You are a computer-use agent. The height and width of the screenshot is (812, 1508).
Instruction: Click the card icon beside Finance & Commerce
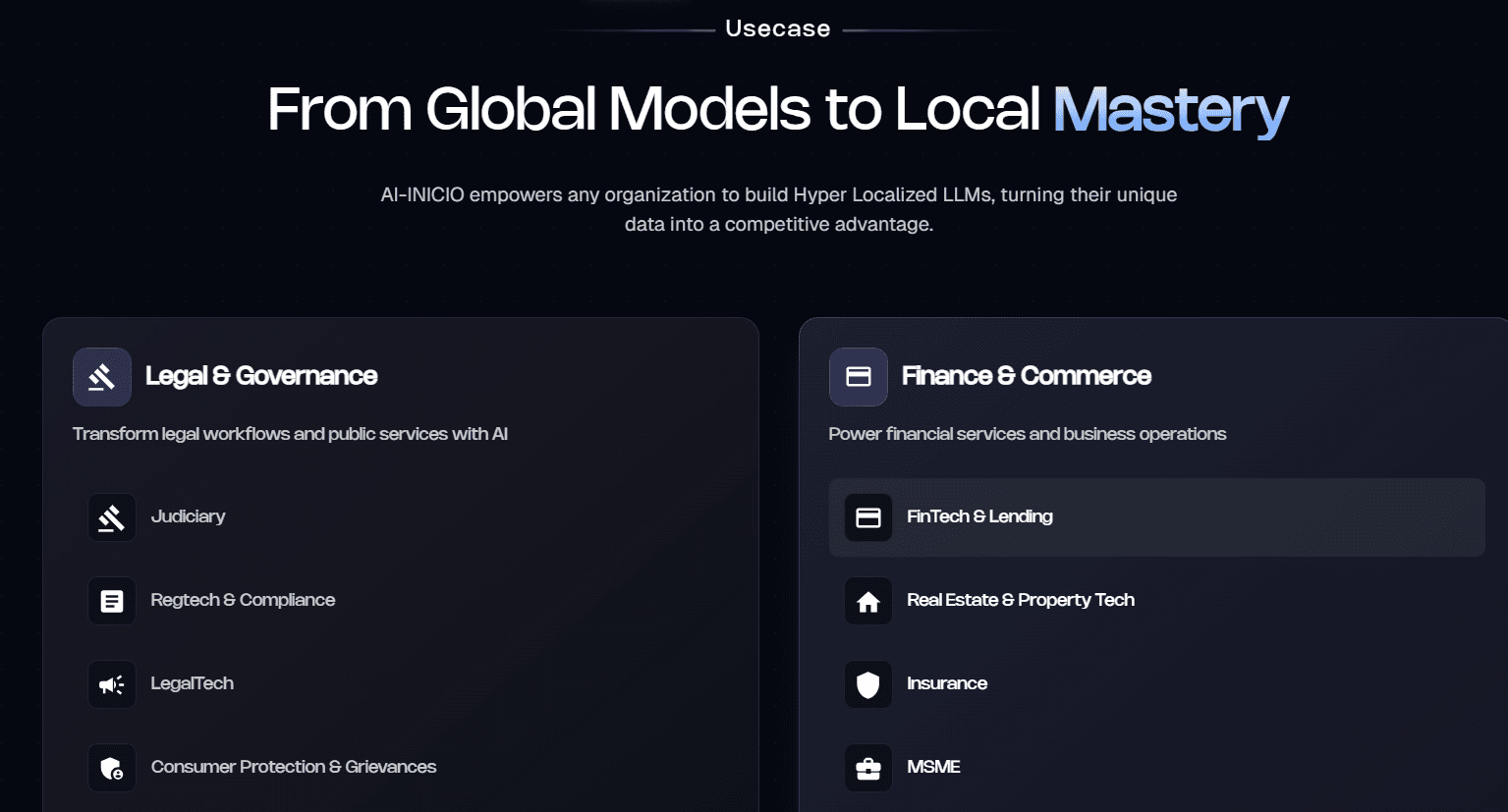[859, 377]
